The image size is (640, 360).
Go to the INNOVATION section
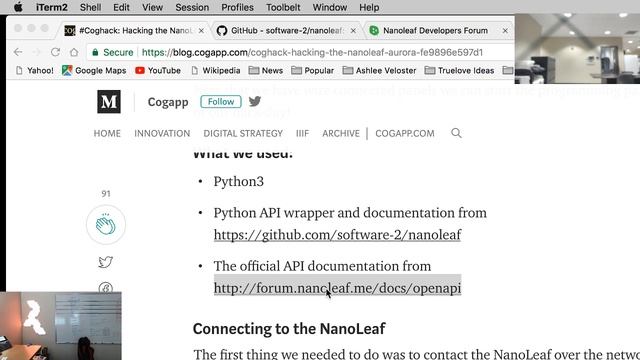(x=162, y=133)
